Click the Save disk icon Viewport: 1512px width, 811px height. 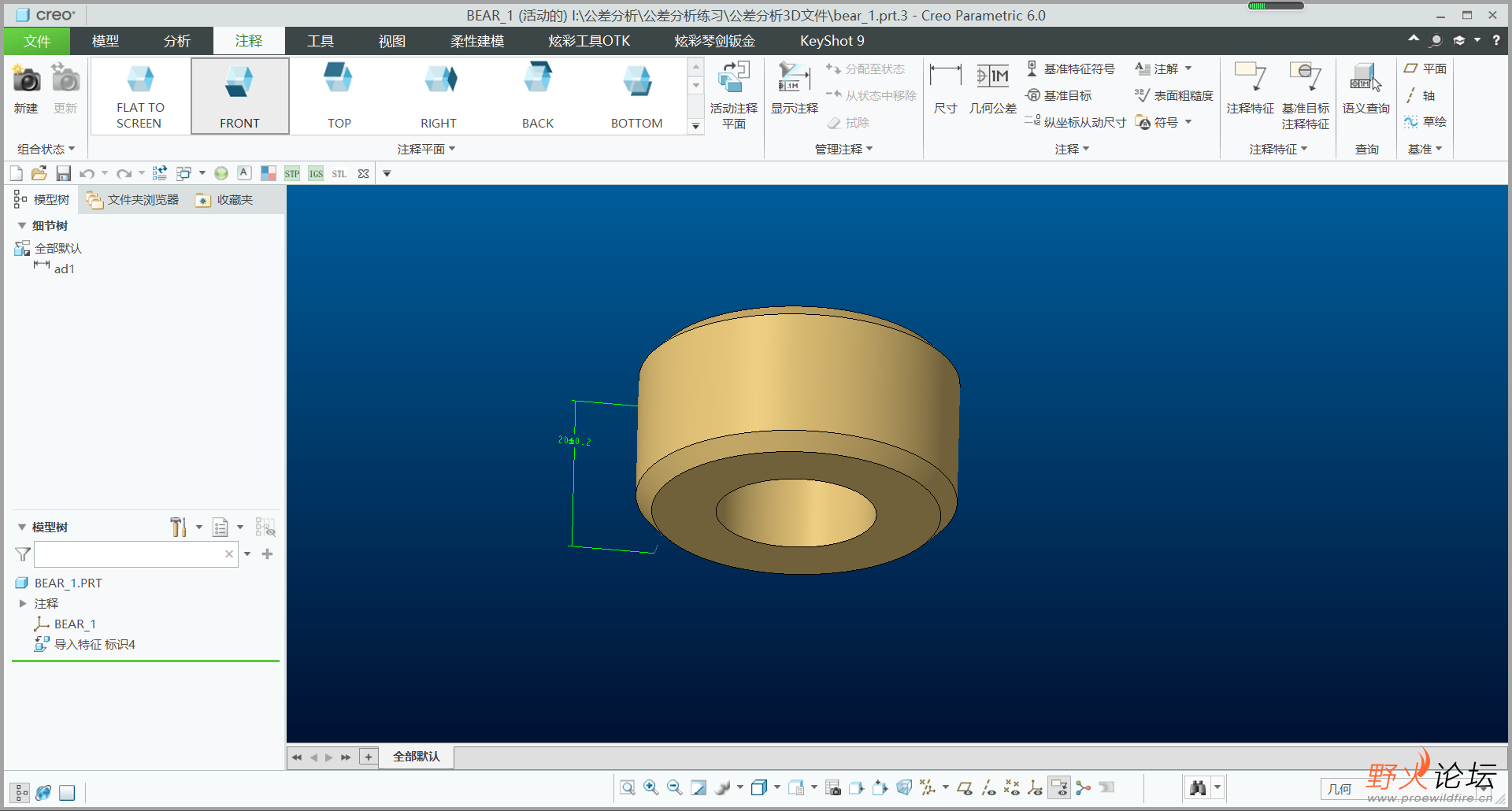pos(63,173)
